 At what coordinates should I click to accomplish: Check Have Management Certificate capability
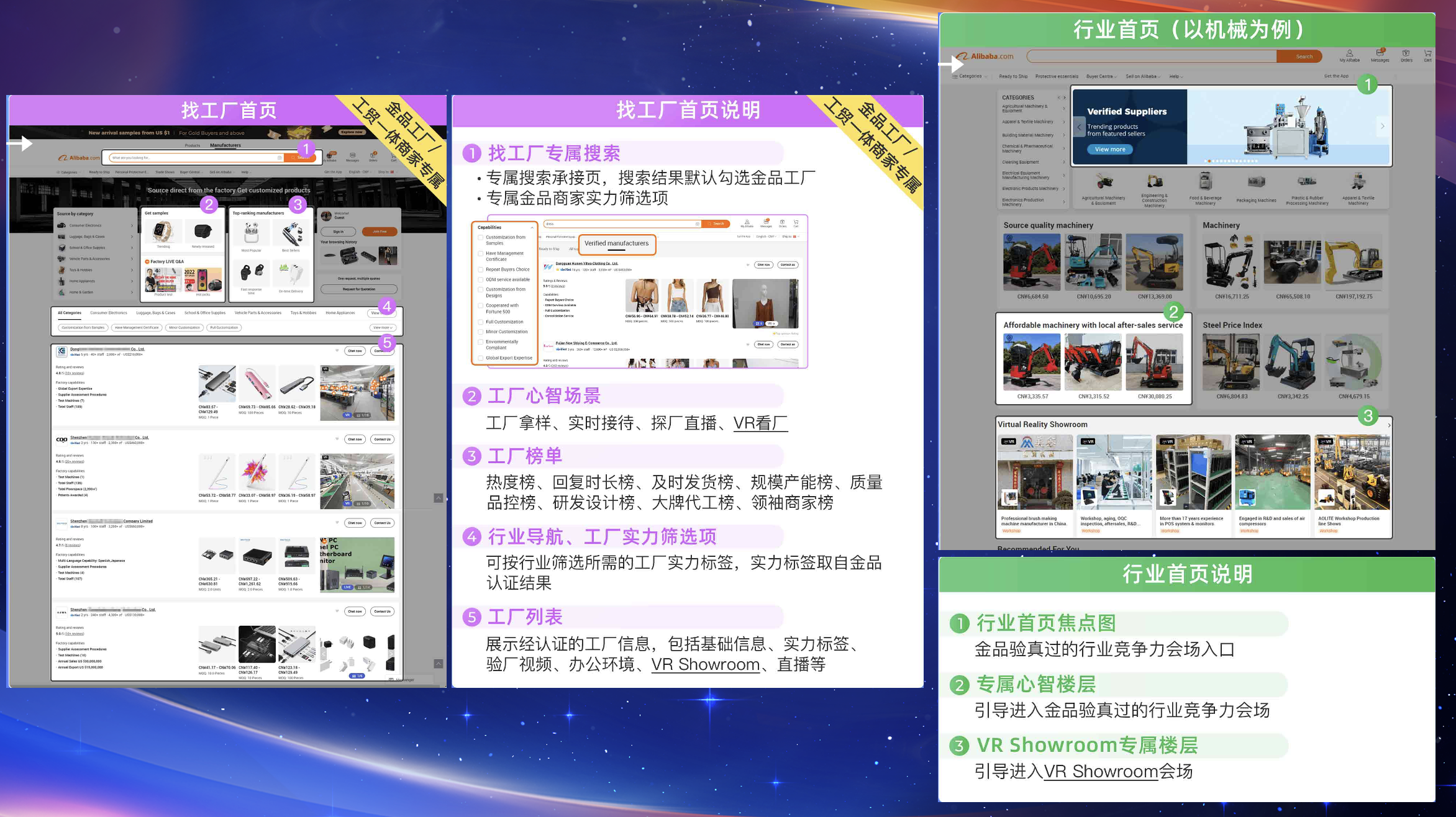click(x=480, y=254)
